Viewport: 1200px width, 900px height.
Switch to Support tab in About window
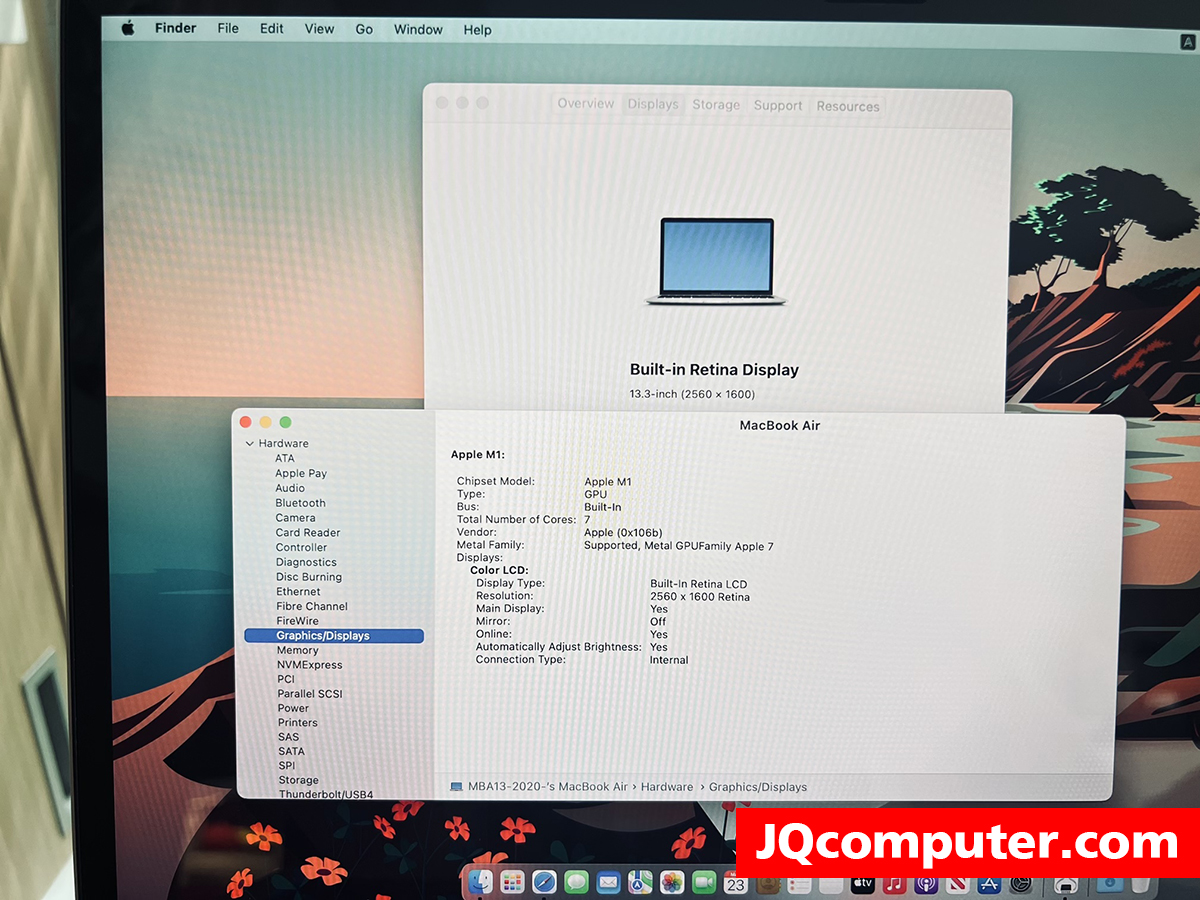coord(778,105)
